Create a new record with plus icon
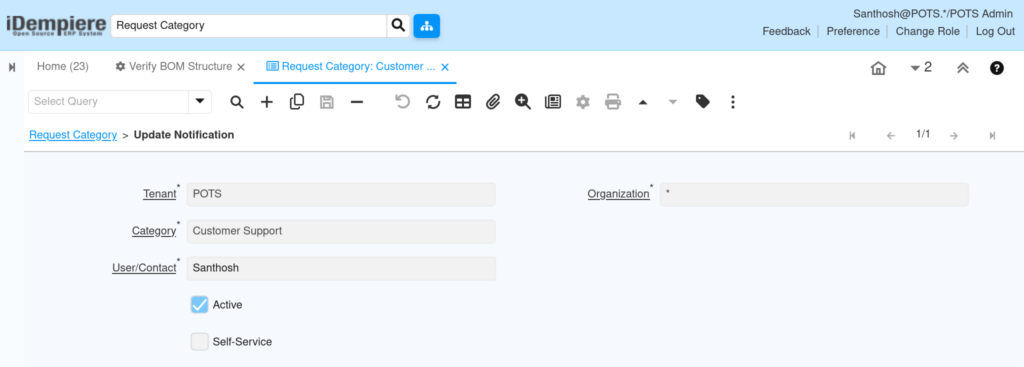1024x367 pixels. pos(266,102)
